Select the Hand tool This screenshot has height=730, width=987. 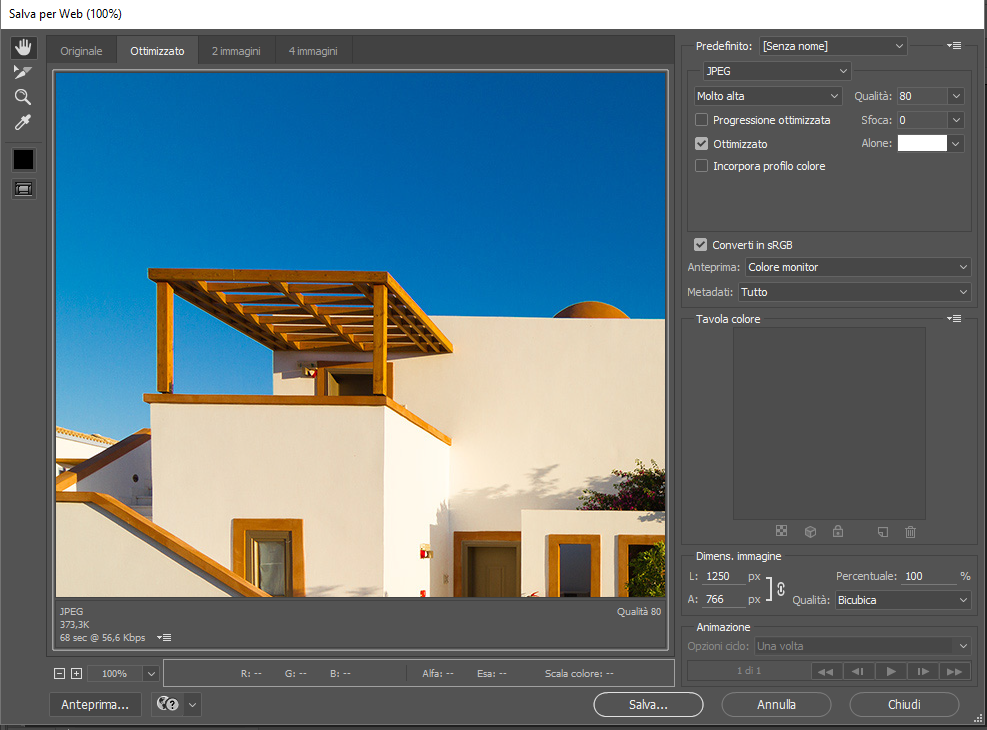tap(22, 47)
